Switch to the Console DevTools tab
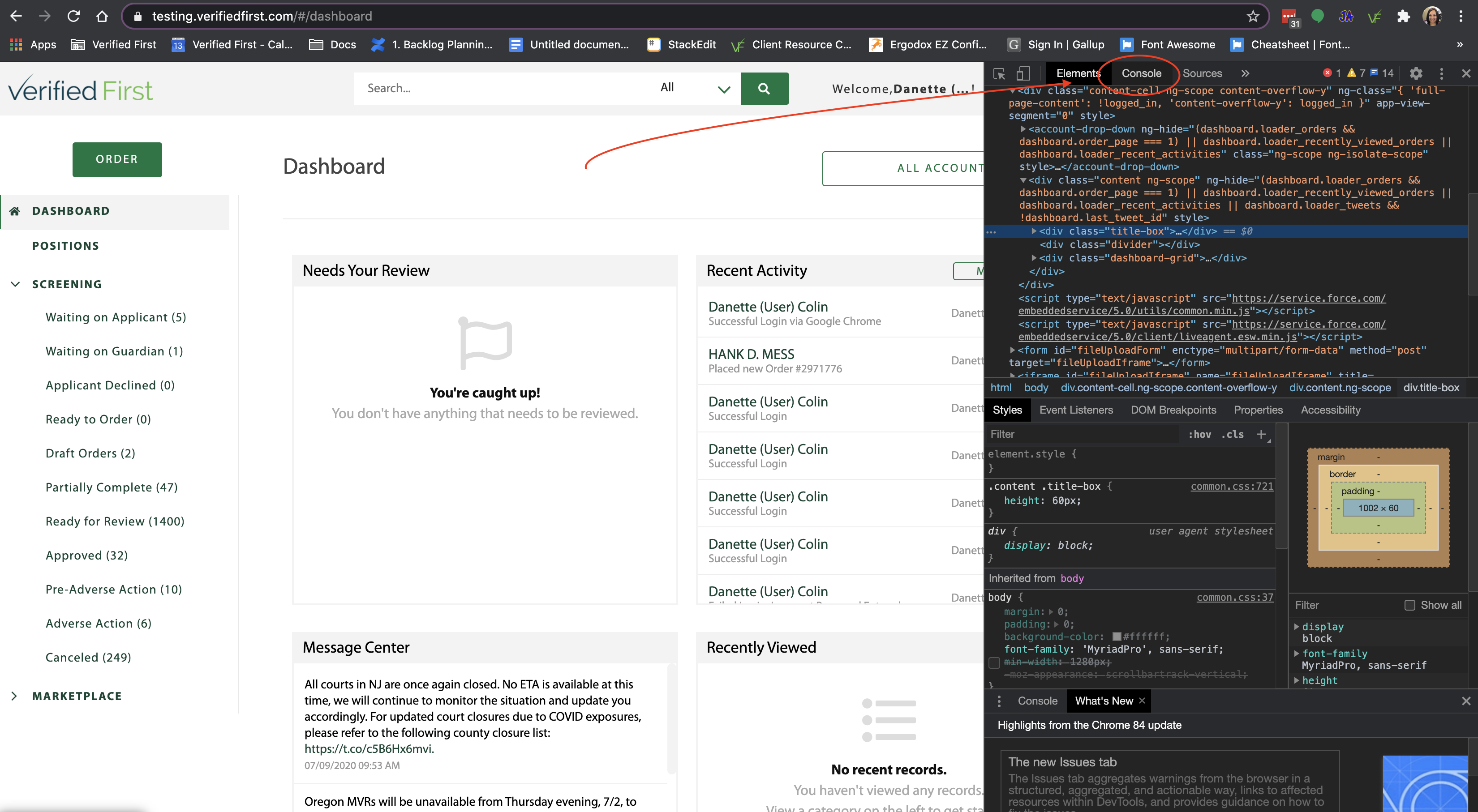 [1141, 73]
